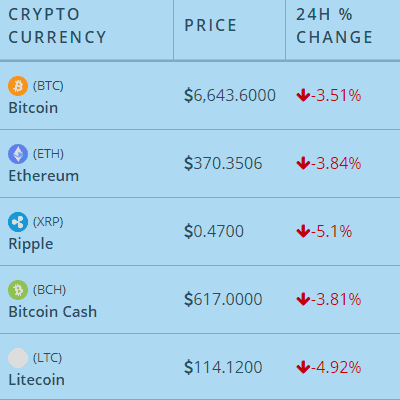
Task: Sort by the Price column header
Action: pyautogui.click(x=211, y=26)
